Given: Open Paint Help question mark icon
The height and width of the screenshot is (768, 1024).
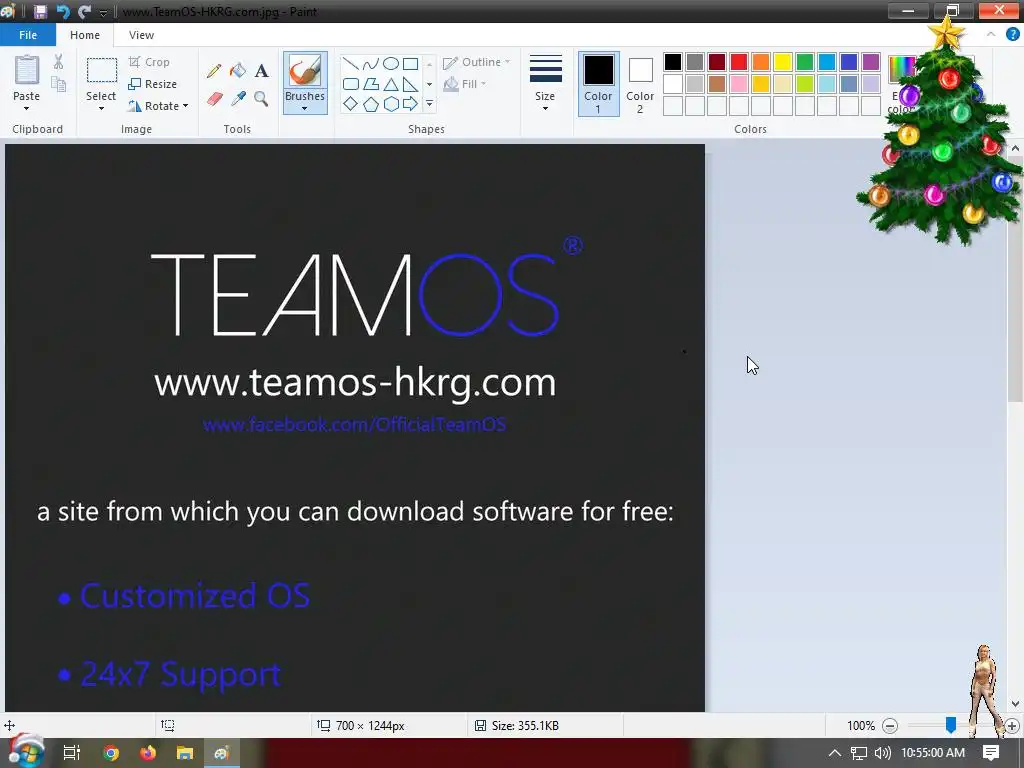Looking at the screenshot, I should tap(1012, 35).
